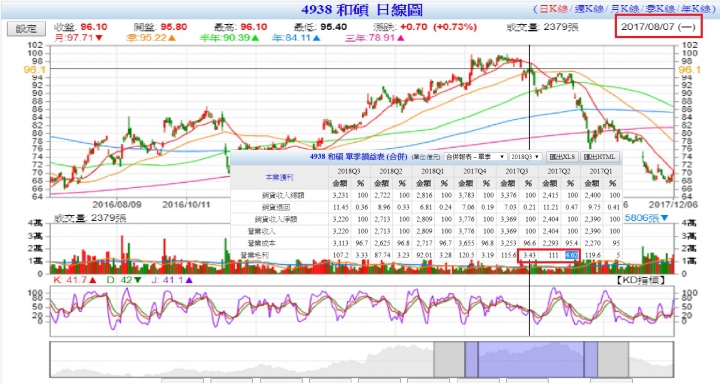720x385 pixels.
Task: Select the 2017Q2 column header
Action: click(x=559, y=171)
